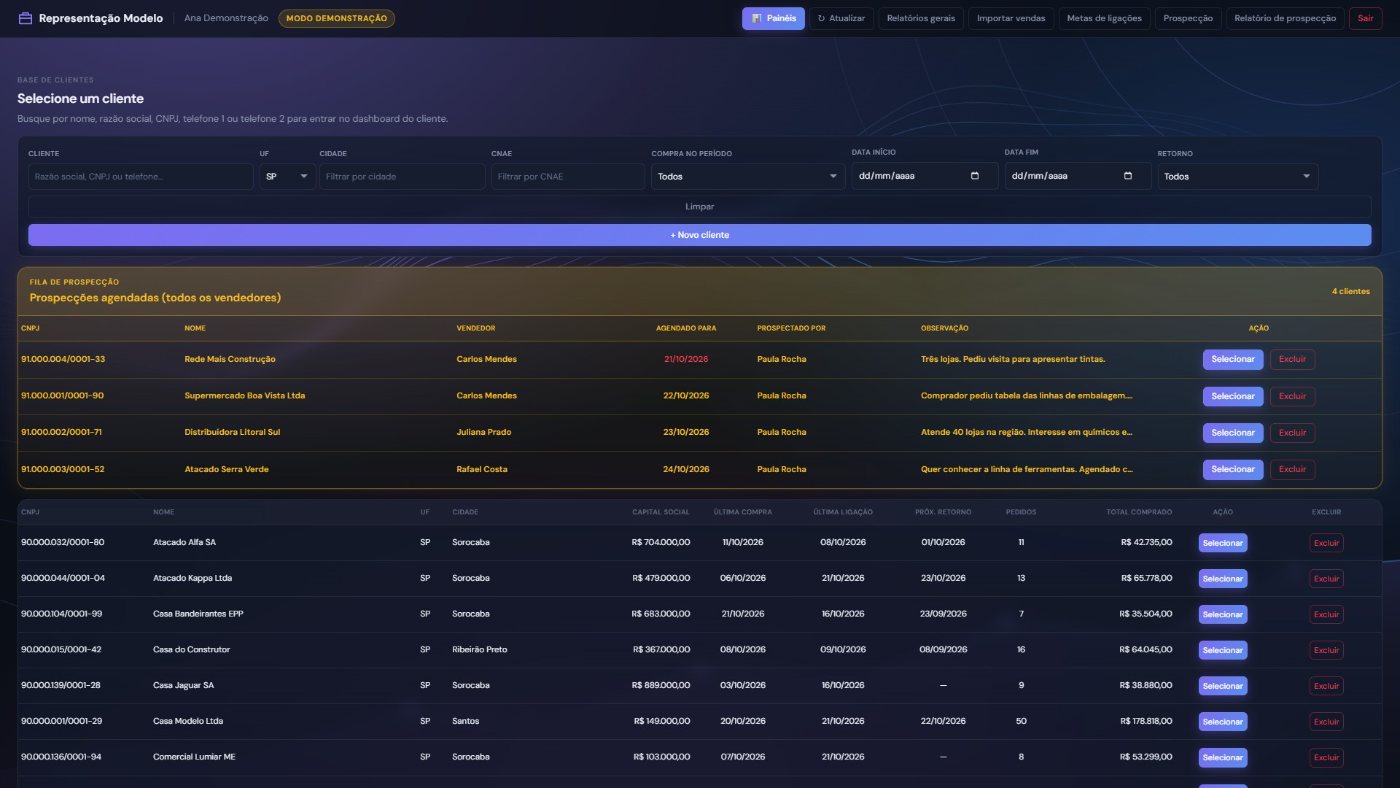Focus the Filtrar por CNAE field
The height and width of the screenshot is (788, 1400).
click(x=568, y=176)
